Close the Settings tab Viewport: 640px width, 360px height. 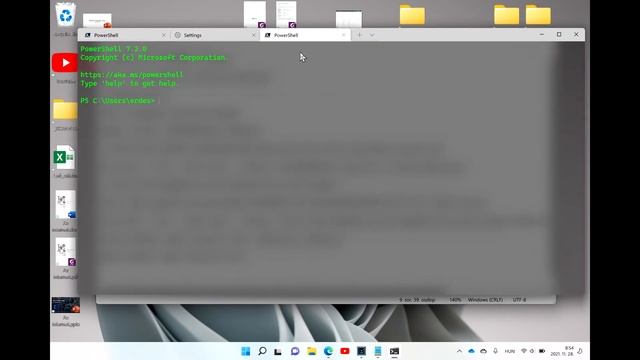click(x=253, y=35)
